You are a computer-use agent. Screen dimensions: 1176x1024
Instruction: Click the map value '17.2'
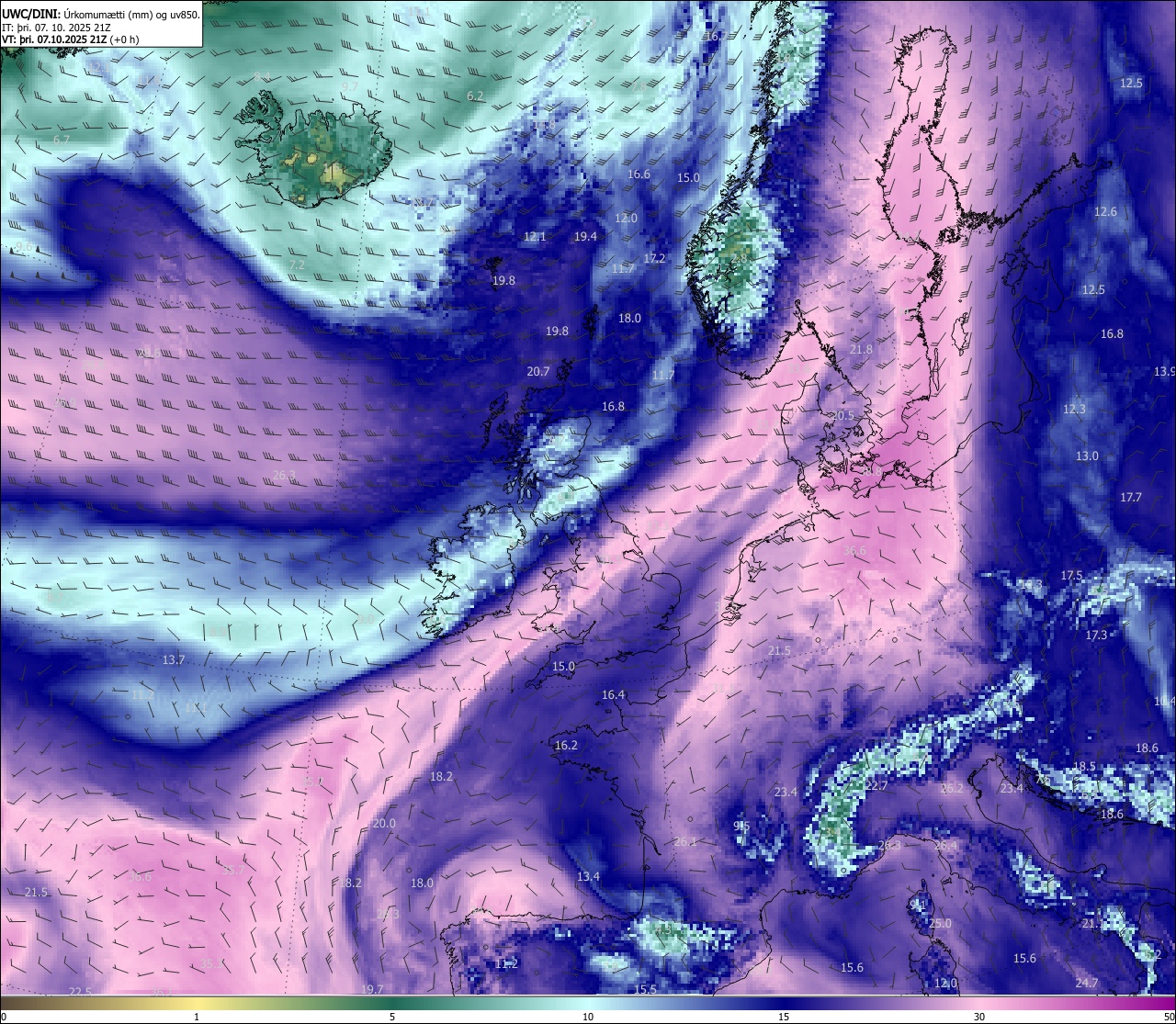coord(654,258)
